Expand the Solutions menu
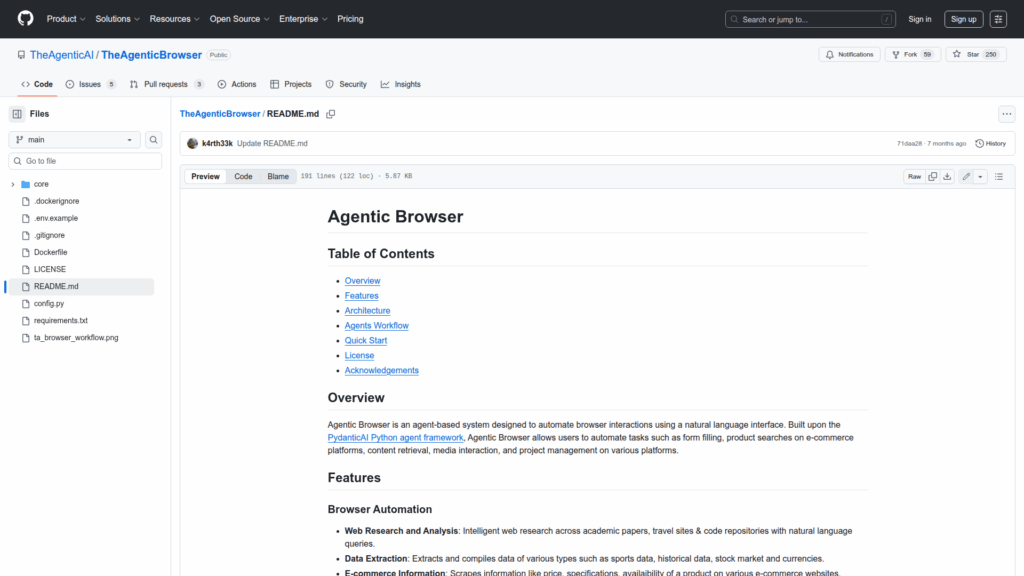The height and width of the screenshot is (576, 1024). (118, 19)
